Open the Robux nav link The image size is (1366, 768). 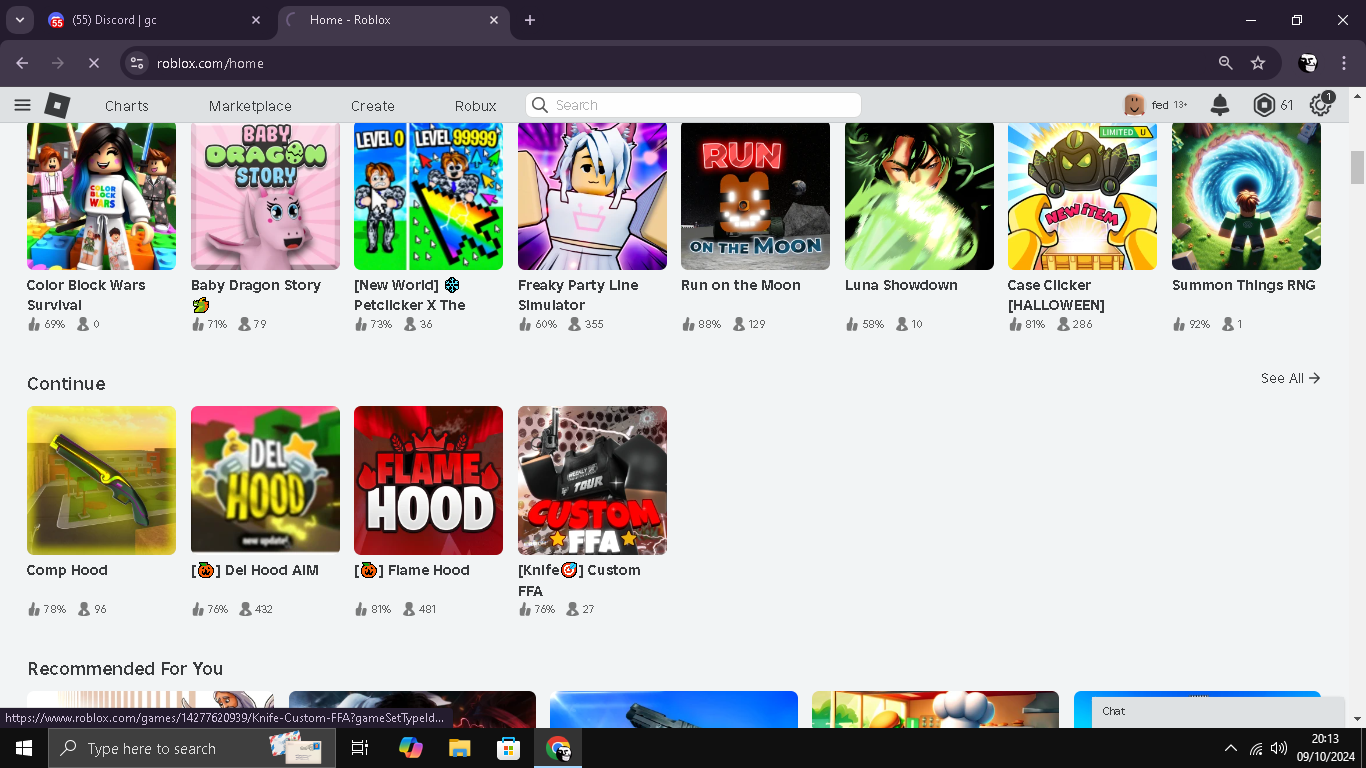tap(476, 106)
